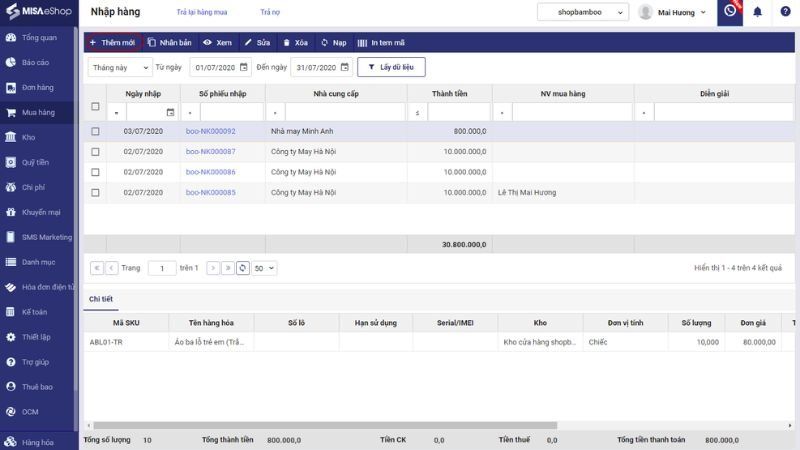
Task: Open the help question mark icon
Action: pos(784,12)
